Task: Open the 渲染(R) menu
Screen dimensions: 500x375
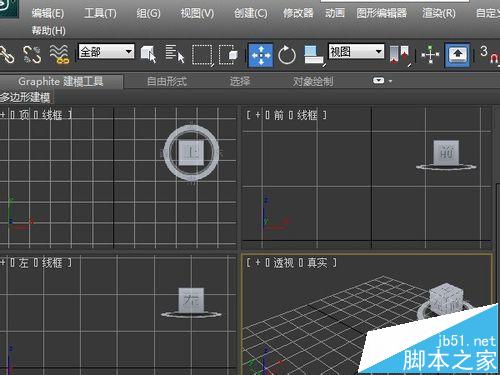Action: 439,13
